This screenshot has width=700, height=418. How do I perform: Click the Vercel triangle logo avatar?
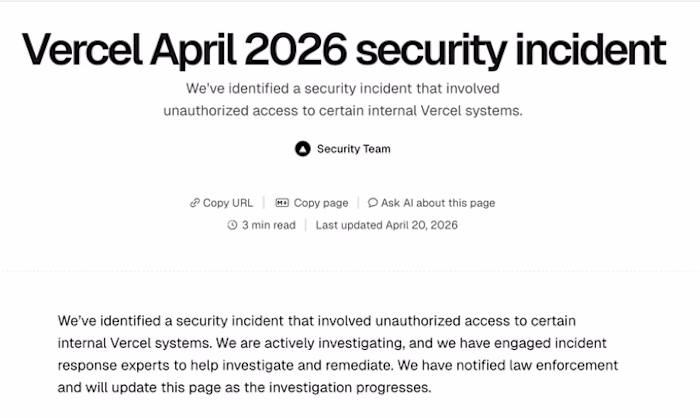tap(303, 149)
